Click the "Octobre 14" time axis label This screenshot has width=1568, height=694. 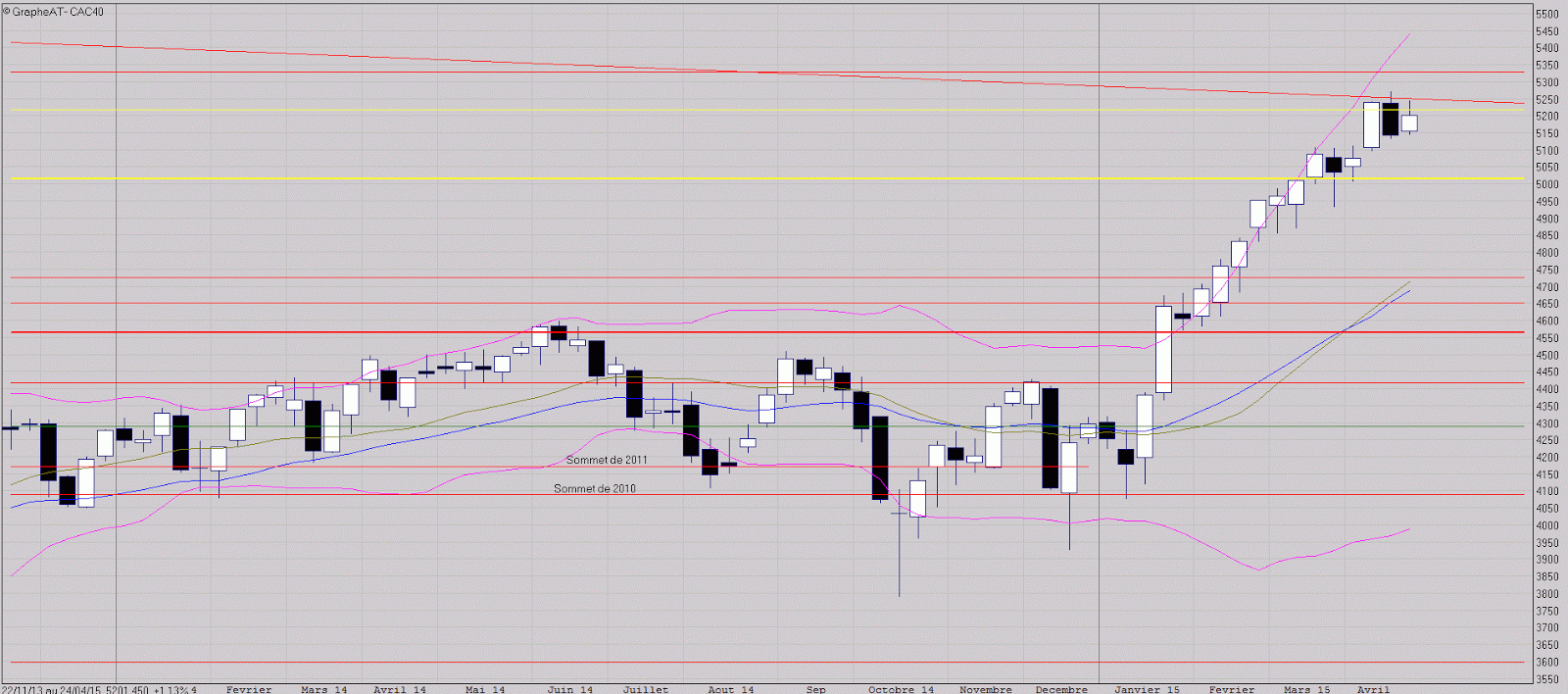coord(902,690)
